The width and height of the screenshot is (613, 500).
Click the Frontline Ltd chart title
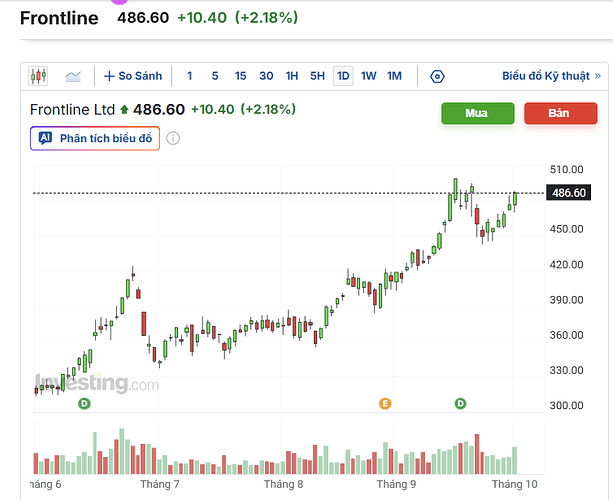click(x=72, y=110)
